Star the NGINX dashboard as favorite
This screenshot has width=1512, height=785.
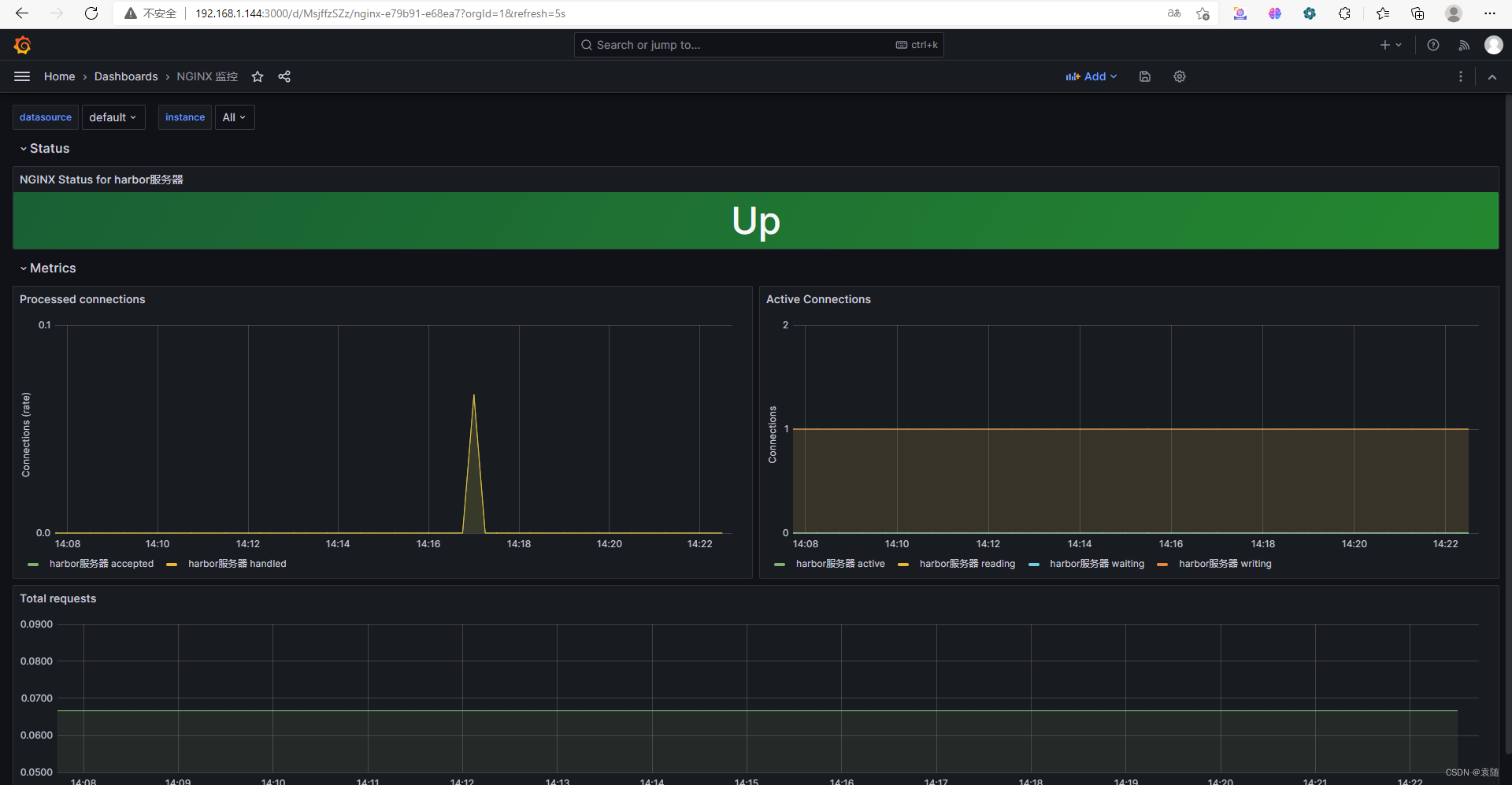coord(258,76)
